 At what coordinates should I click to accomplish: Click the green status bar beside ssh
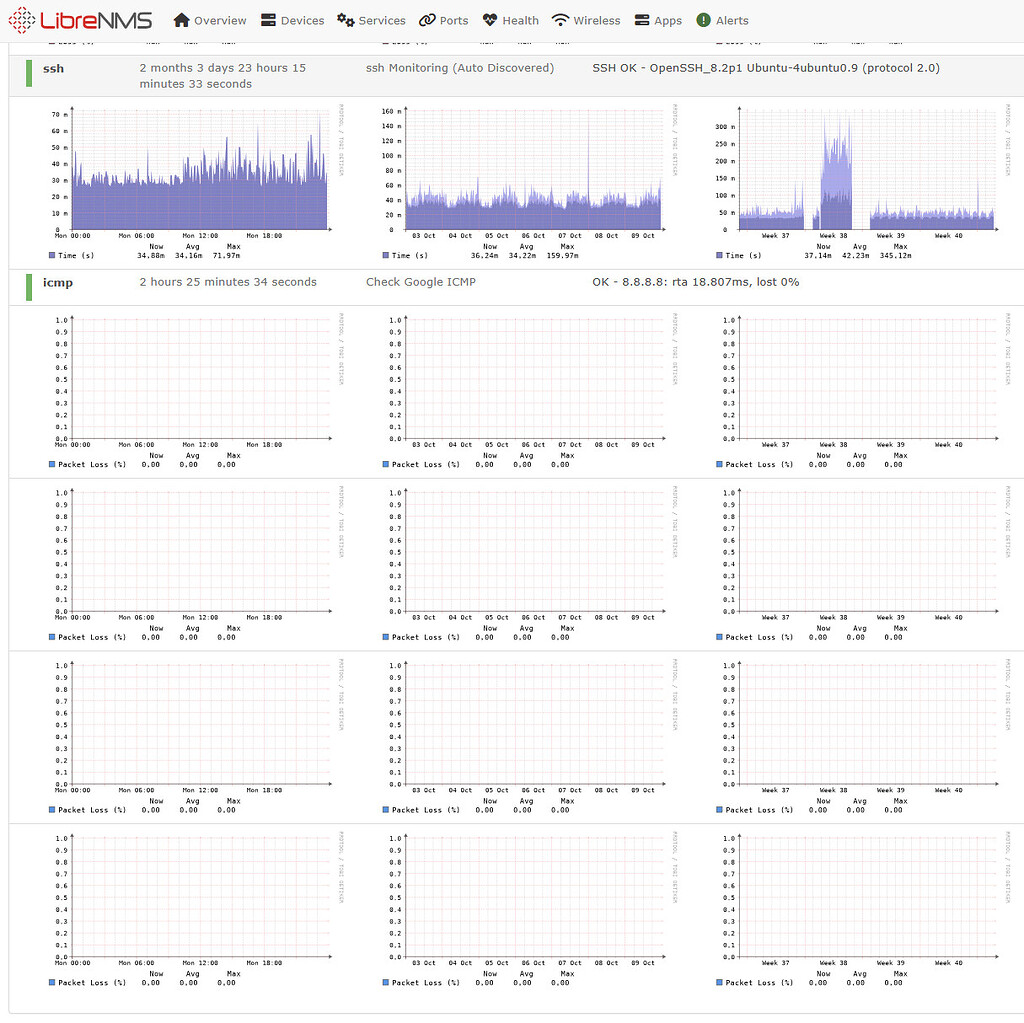coord(28,75)
